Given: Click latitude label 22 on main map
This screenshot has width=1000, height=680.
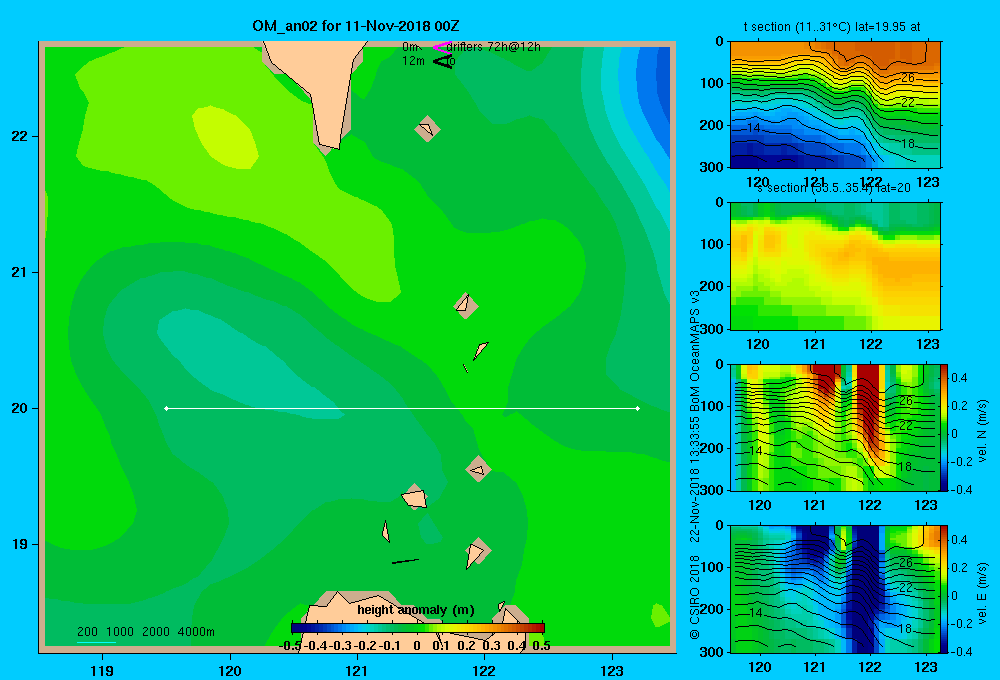Looking at the screenshot, I should click(19, 136).
